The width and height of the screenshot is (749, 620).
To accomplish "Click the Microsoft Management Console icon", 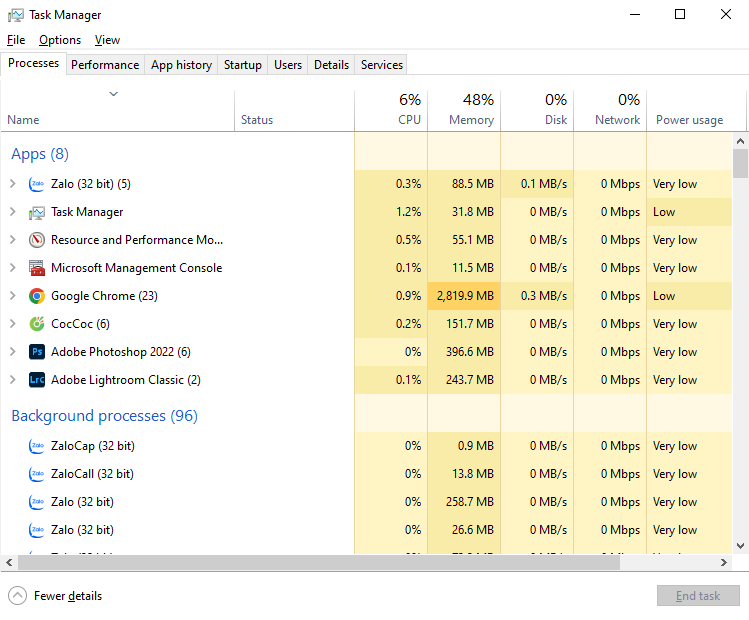I will pyautogui.click(x=37, y=268).
